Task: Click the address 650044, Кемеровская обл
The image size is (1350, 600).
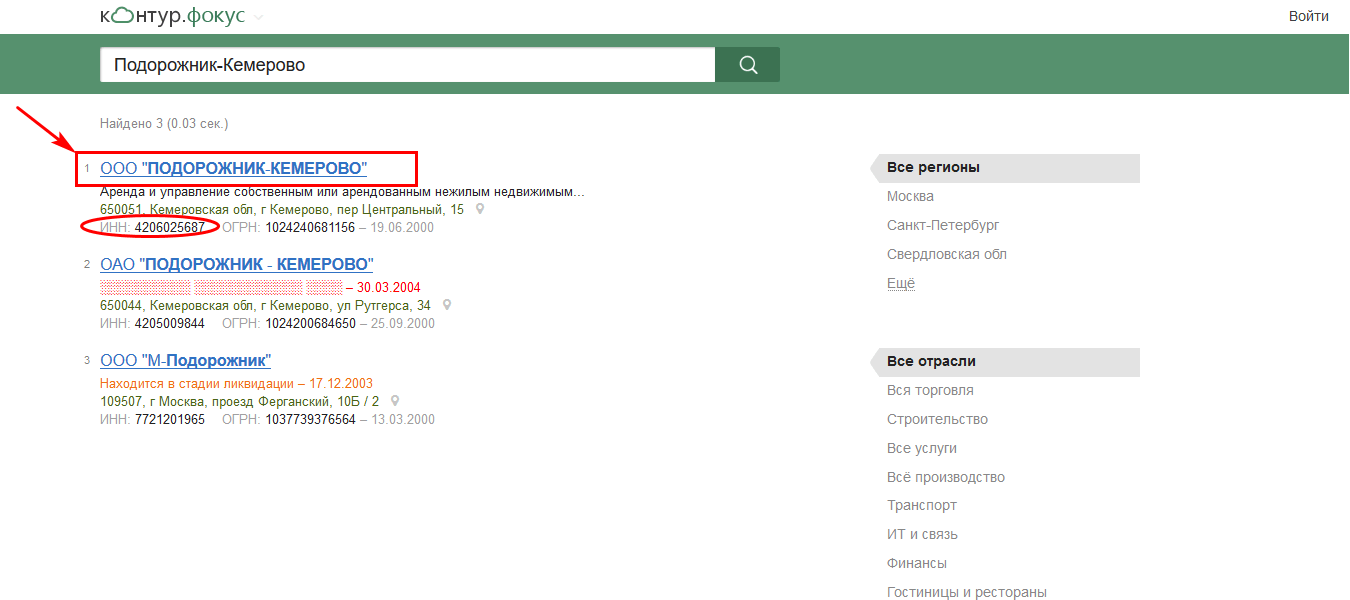Action: point(266,305)
